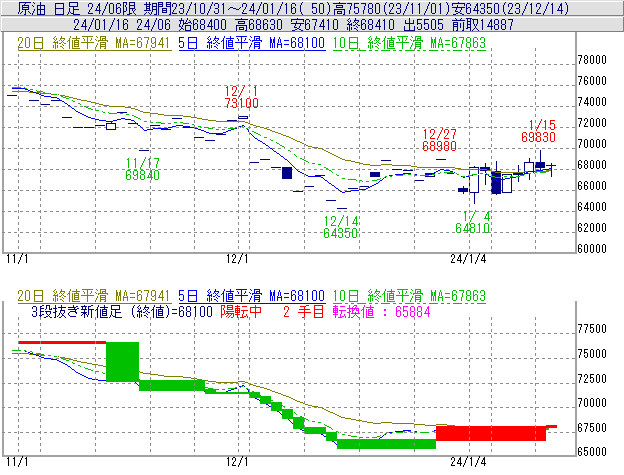Click the closing price 終68410
This screenshot has height=475, width=624.
[371, 25]
